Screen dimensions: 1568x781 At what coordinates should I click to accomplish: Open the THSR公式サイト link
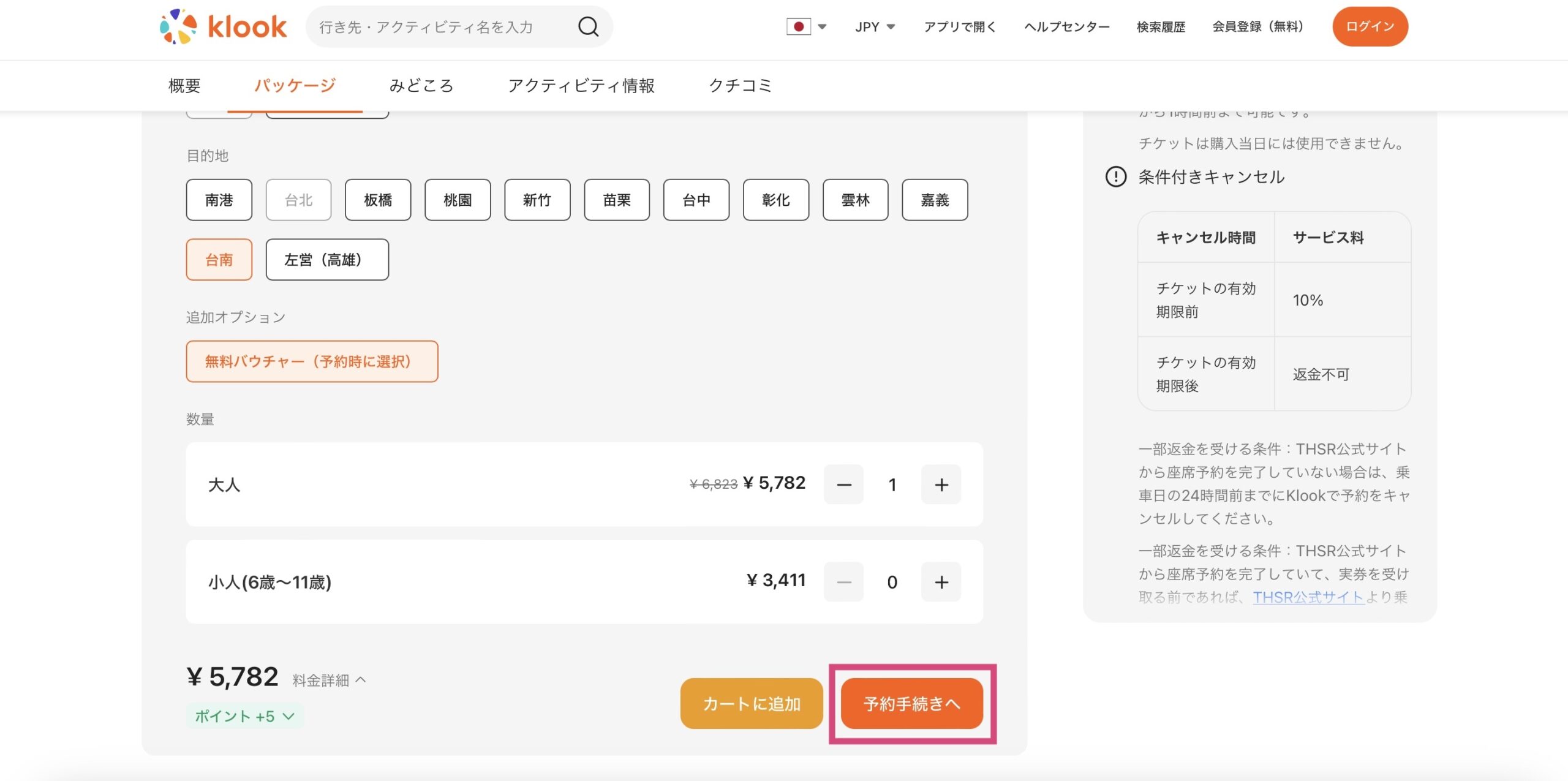1308,597
